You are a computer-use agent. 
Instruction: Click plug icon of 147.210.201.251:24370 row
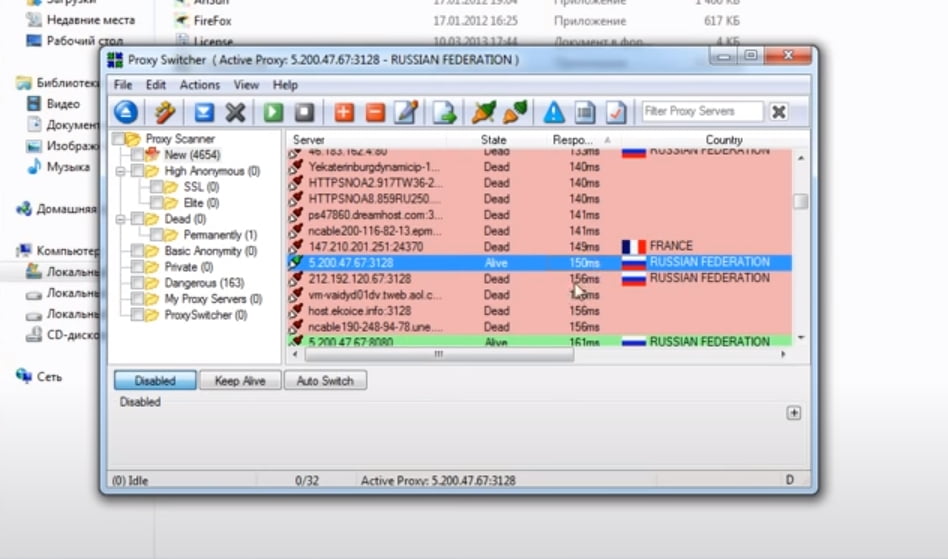pos(295,247)
